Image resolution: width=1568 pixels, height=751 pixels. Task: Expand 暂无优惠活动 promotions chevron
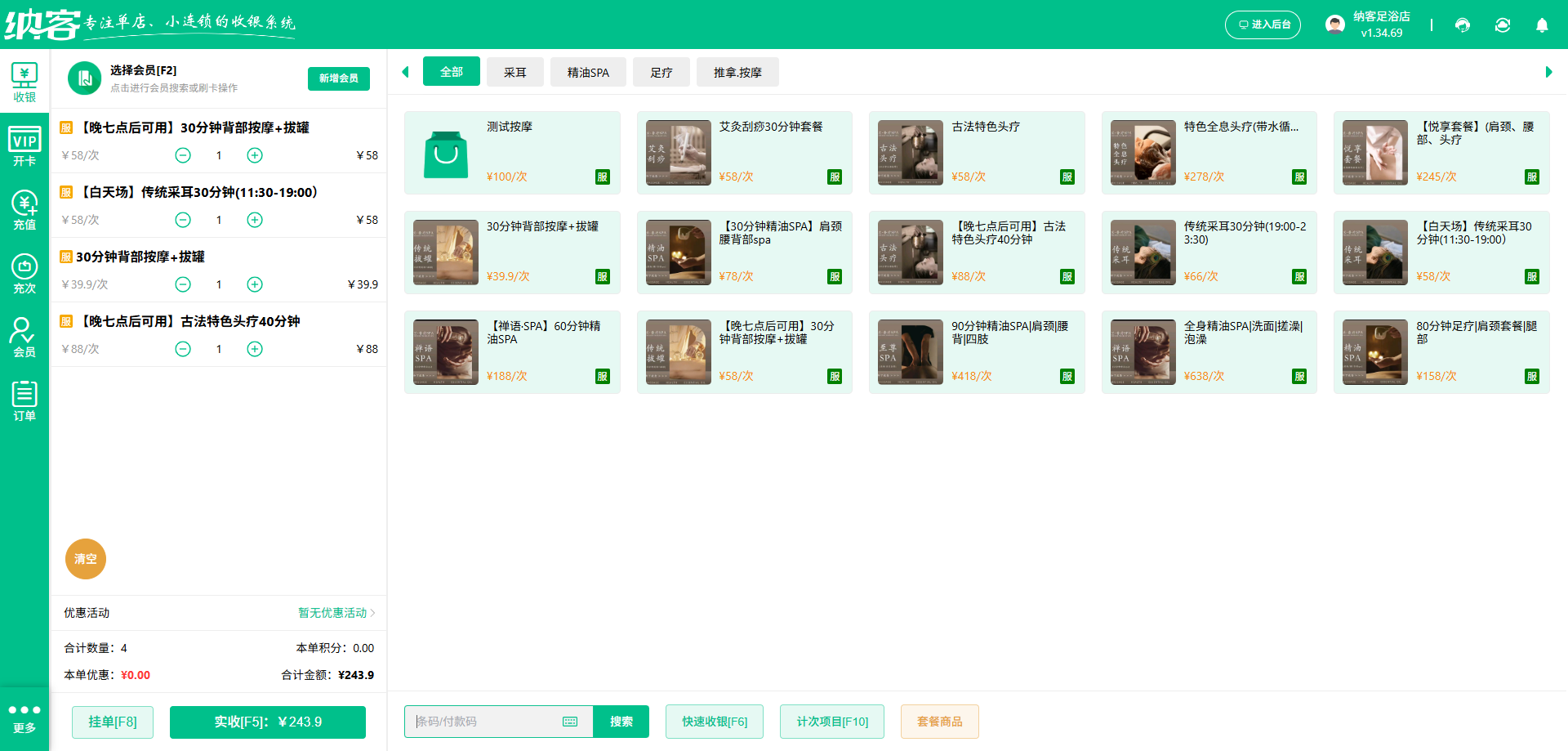[x=372, y=613]
